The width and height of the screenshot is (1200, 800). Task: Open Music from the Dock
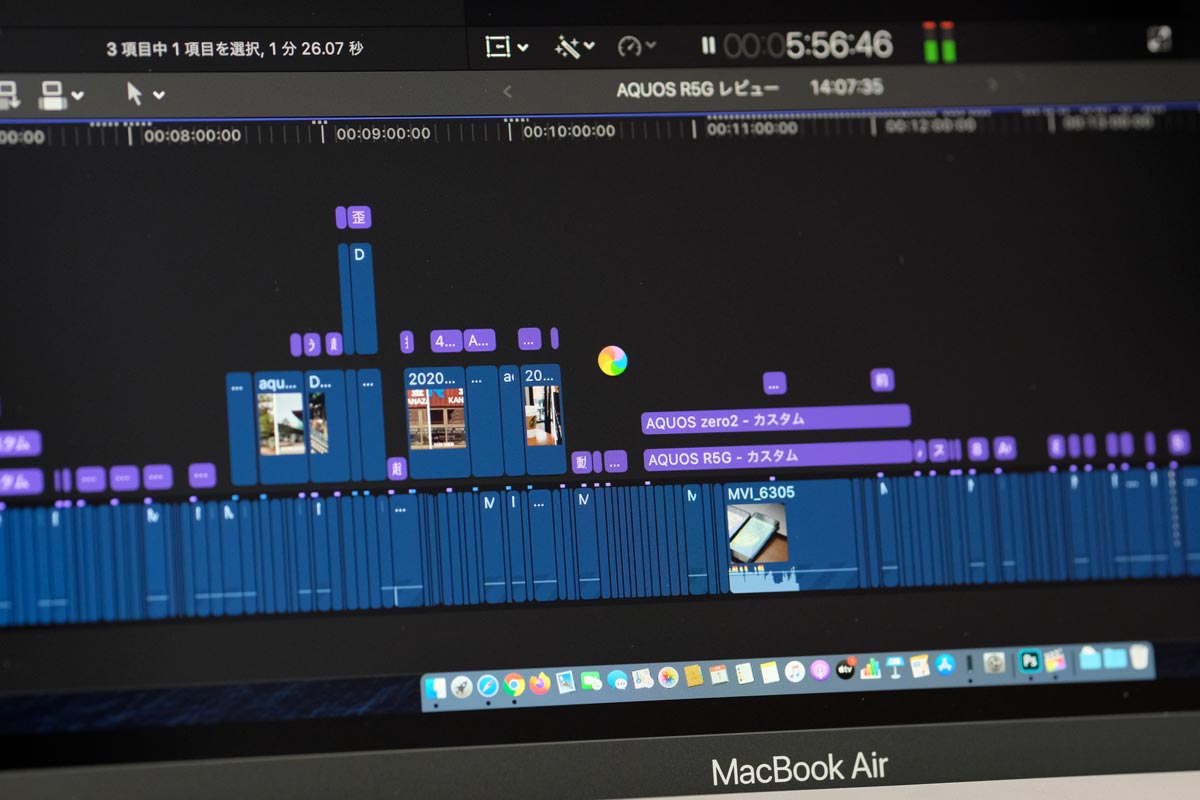click(x=795, y=670)
